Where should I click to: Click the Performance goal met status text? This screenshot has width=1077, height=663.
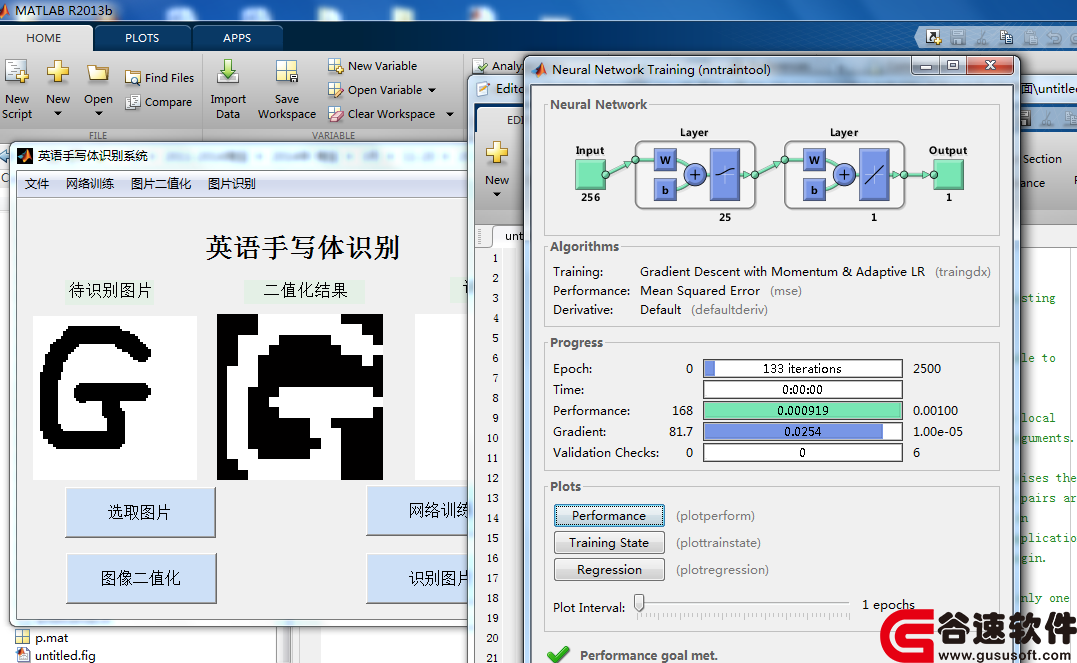[648, 655]
